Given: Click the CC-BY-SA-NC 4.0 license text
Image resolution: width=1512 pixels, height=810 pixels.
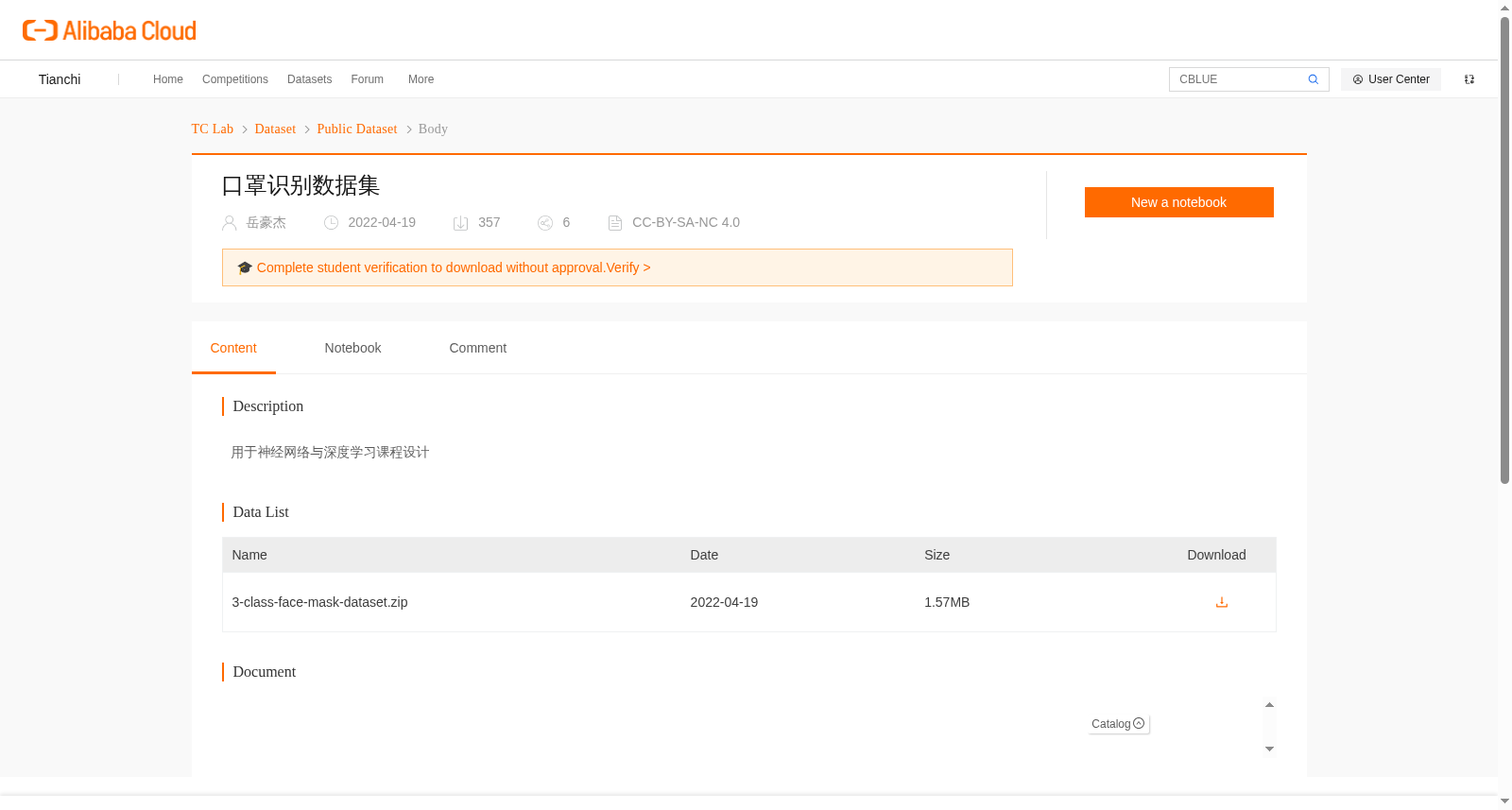Looking at the screenshot, I should [686, 222].
